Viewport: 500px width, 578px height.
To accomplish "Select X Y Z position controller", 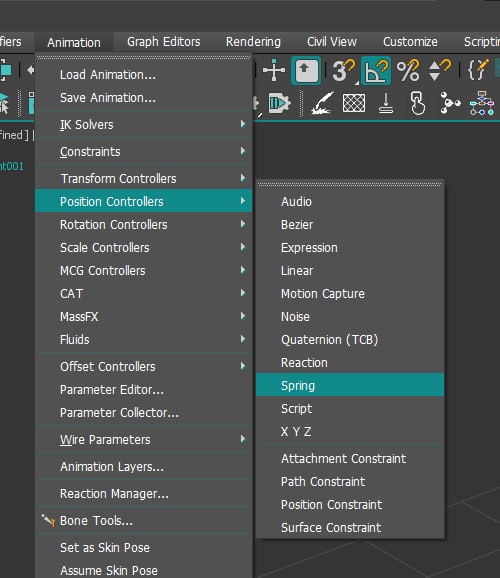I will point(350,431).
